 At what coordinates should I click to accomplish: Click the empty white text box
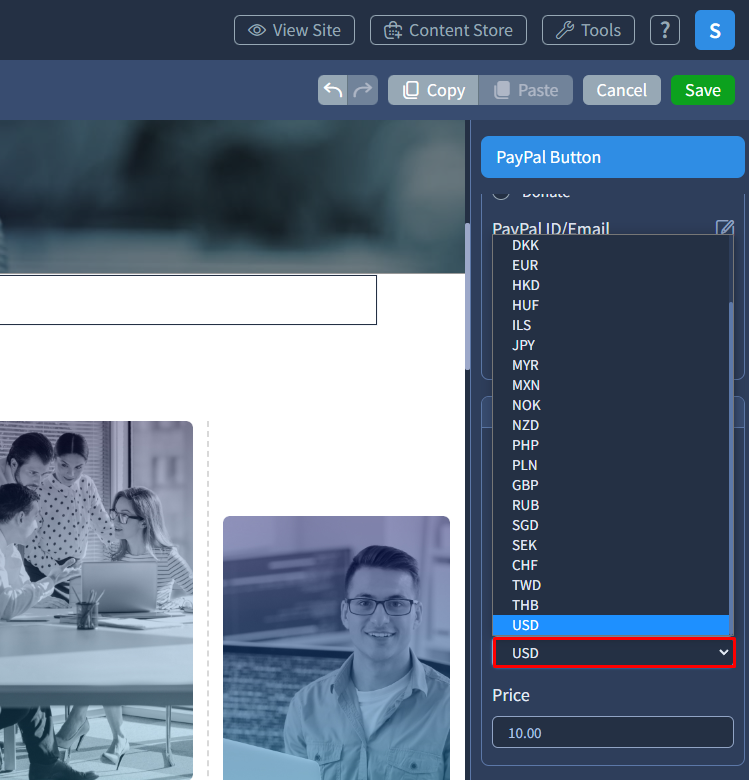(188, 300)
